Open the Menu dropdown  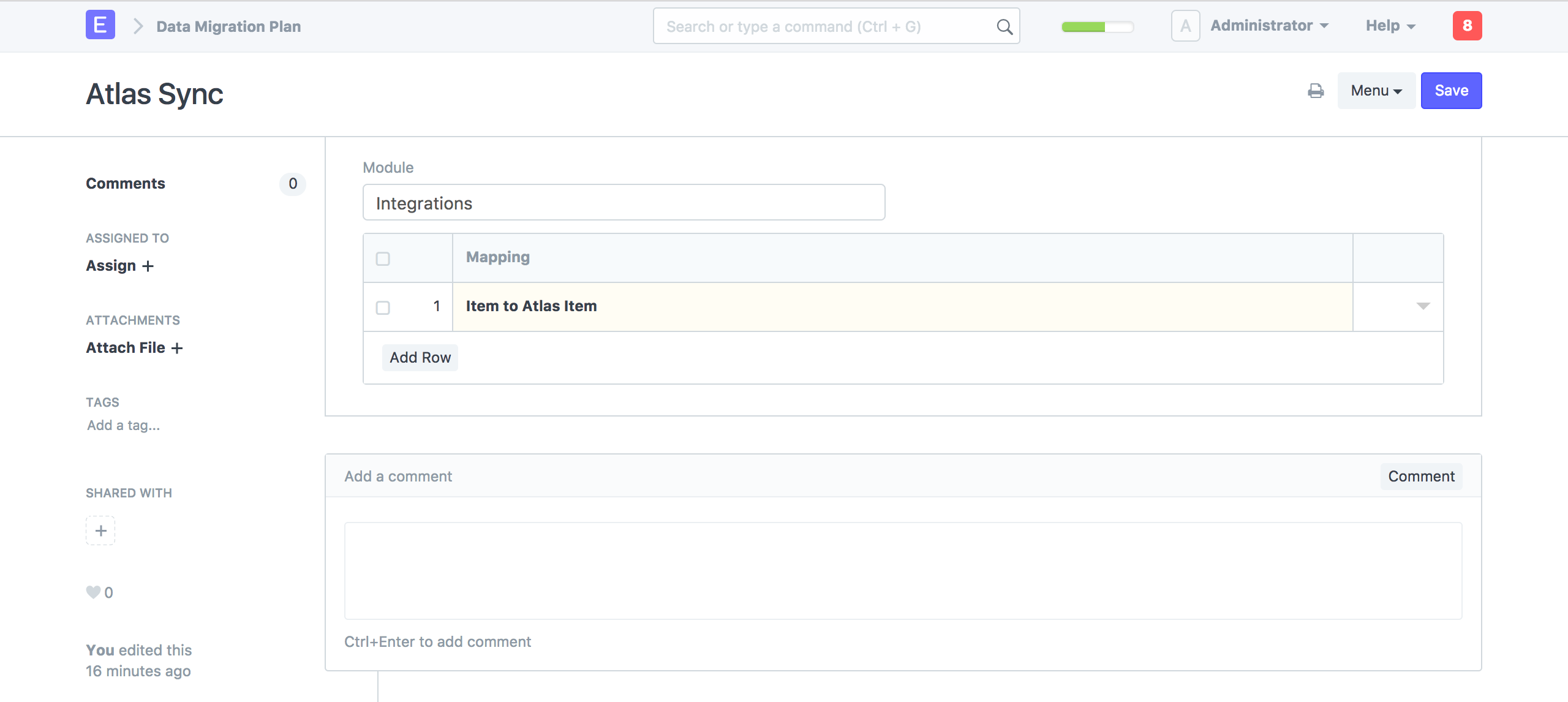(1376, 91)
